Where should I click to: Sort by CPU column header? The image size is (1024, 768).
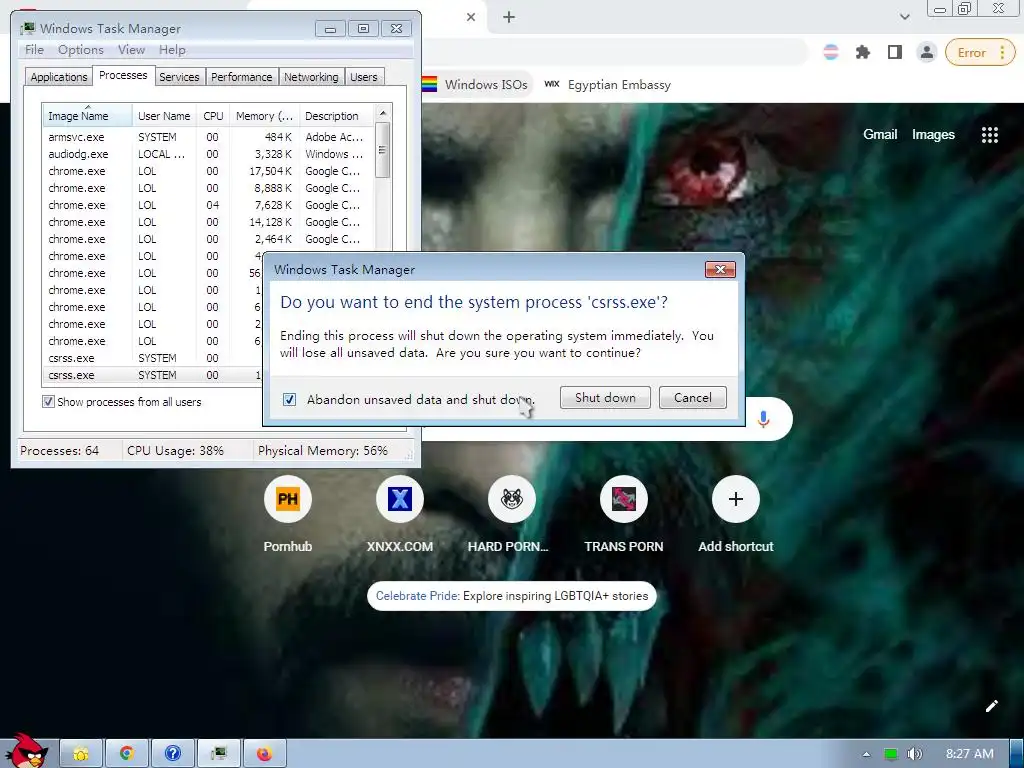tap(213, 116)
